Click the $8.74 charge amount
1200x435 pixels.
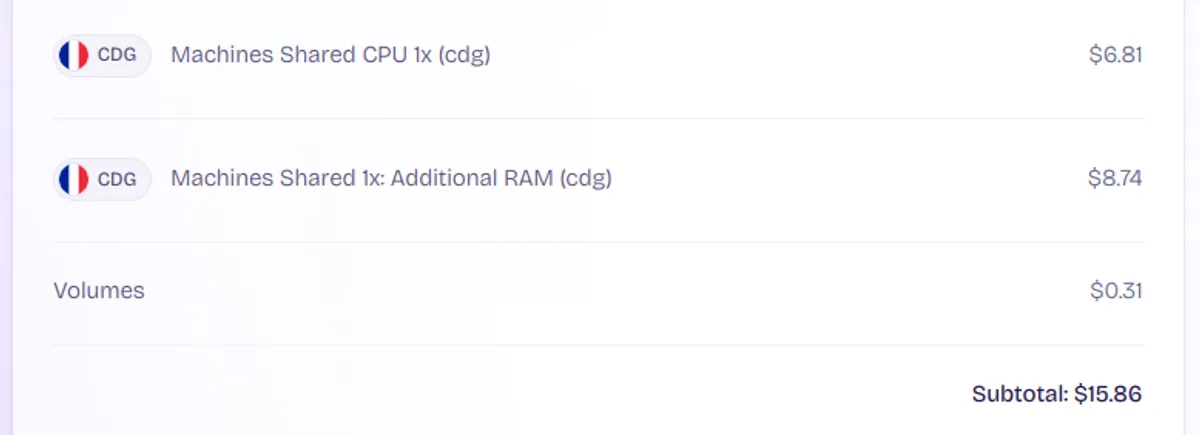tap(1115, 179)
